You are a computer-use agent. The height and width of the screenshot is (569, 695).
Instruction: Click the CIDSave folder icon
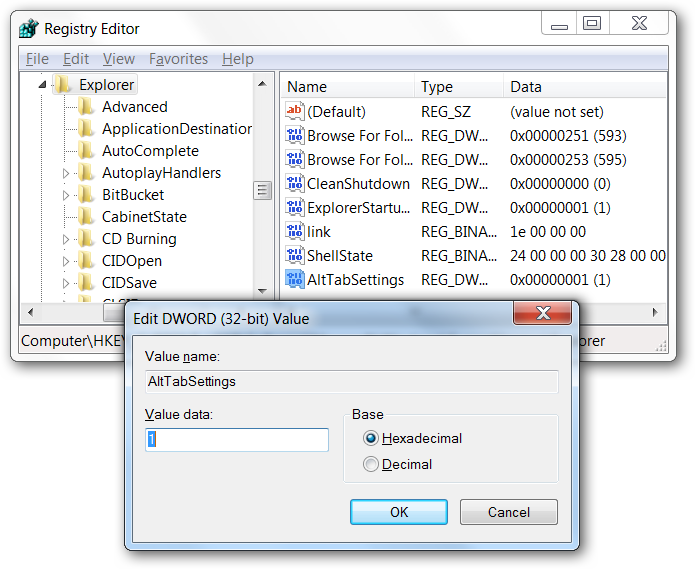86,283
